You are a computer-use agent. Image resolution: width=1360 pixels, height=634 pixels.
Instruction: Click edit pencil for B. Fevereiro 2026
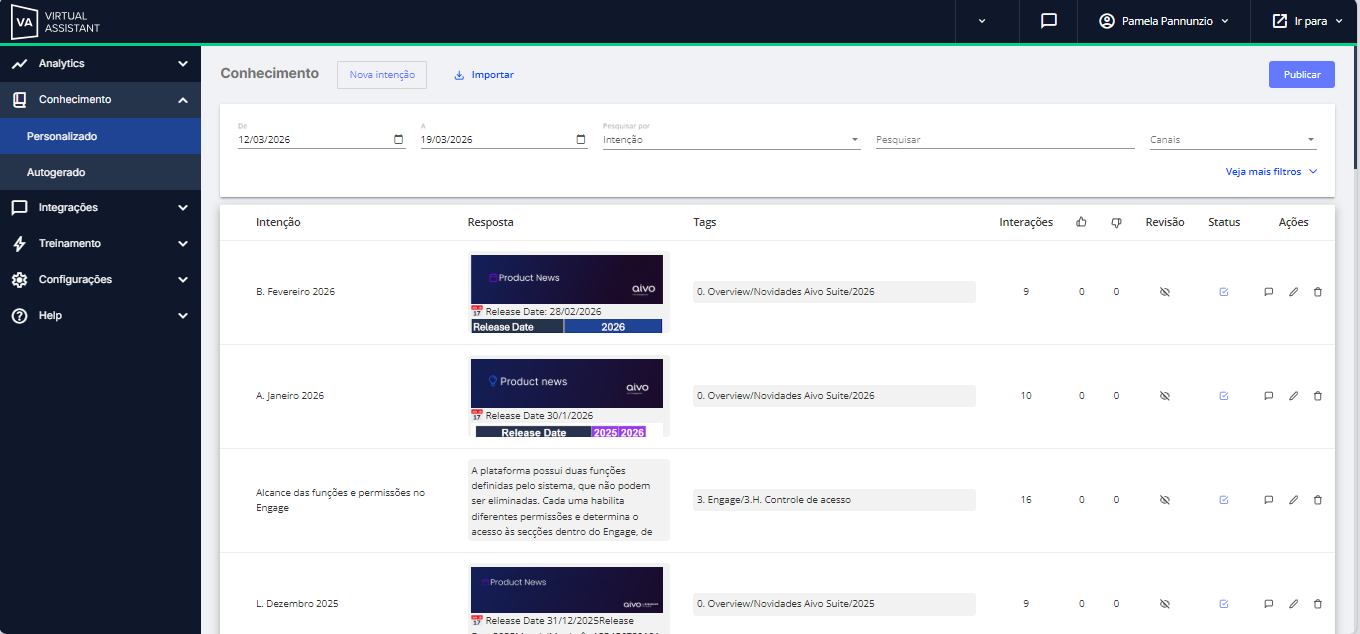[x=1293, y=292]
